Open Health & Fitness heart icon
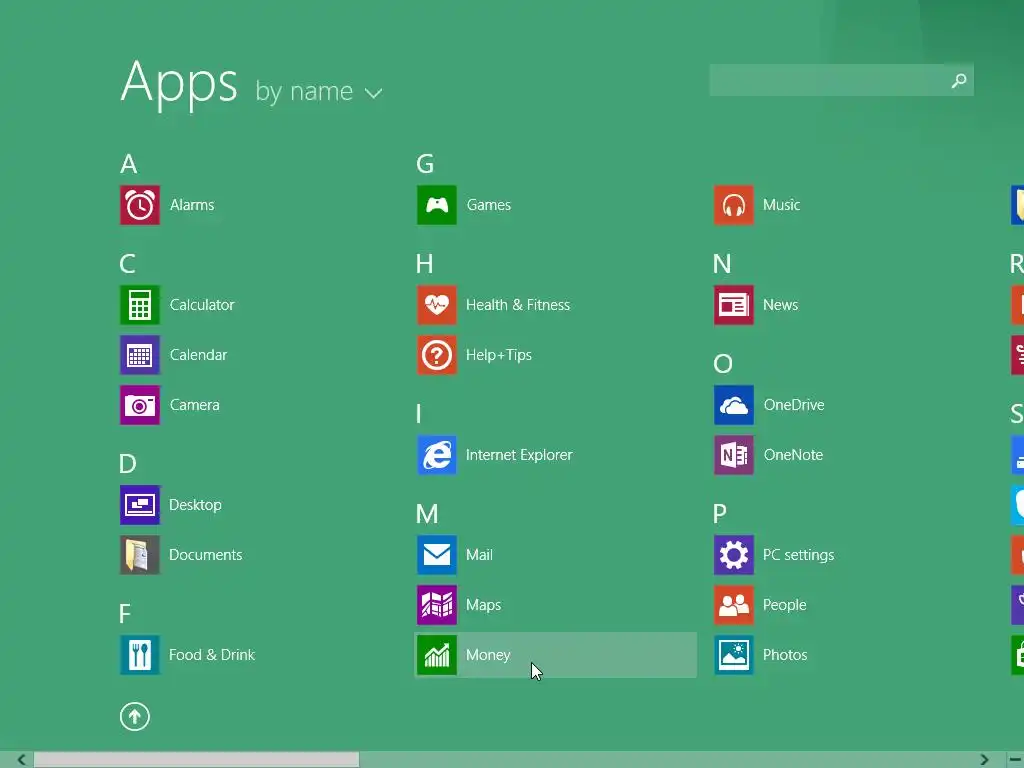This screenshot has height=768, width=1024. (437, 305)
